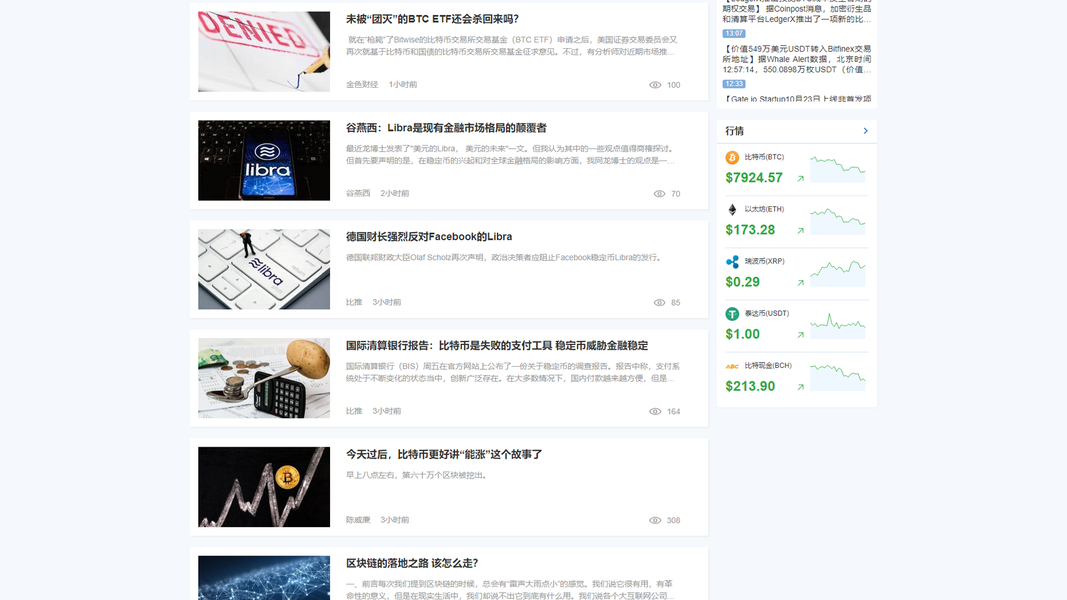Open the blue network mesh thumbnail
The height and width of the screenshot is (600, 1067).
(264, 578)
